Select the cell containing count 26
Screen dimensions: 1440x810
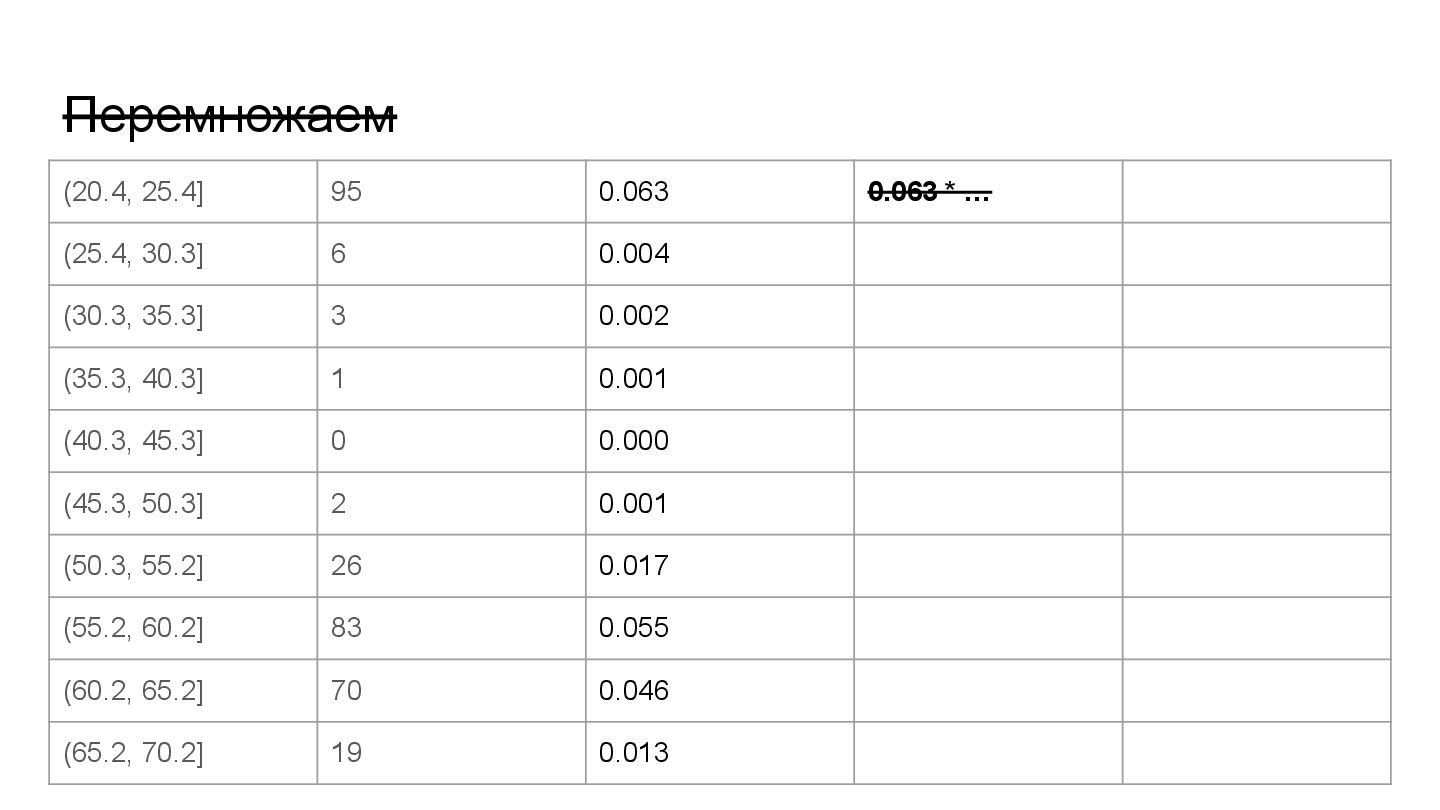(x=451, y=566)
